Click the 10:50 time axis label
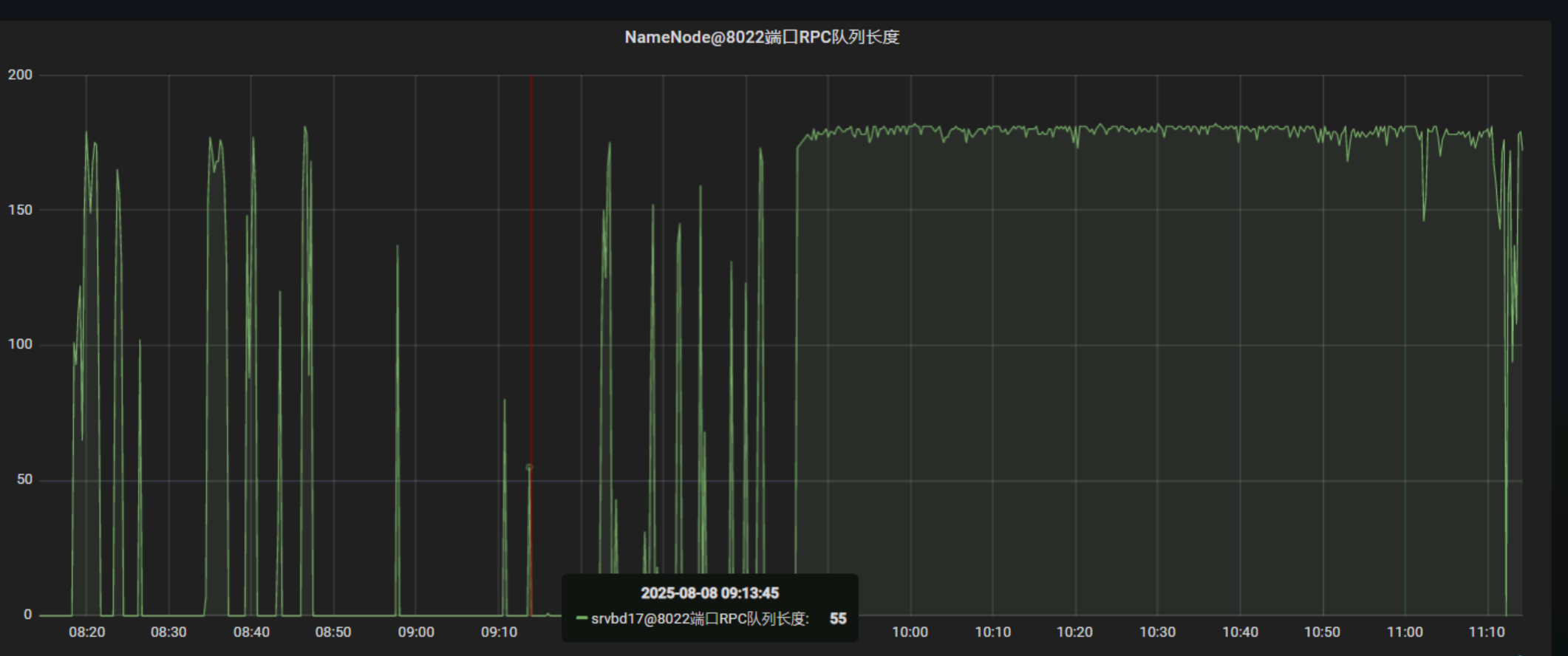Image resolution: width=1568 pixels, height=656 pixels. tap(1322, 632)
